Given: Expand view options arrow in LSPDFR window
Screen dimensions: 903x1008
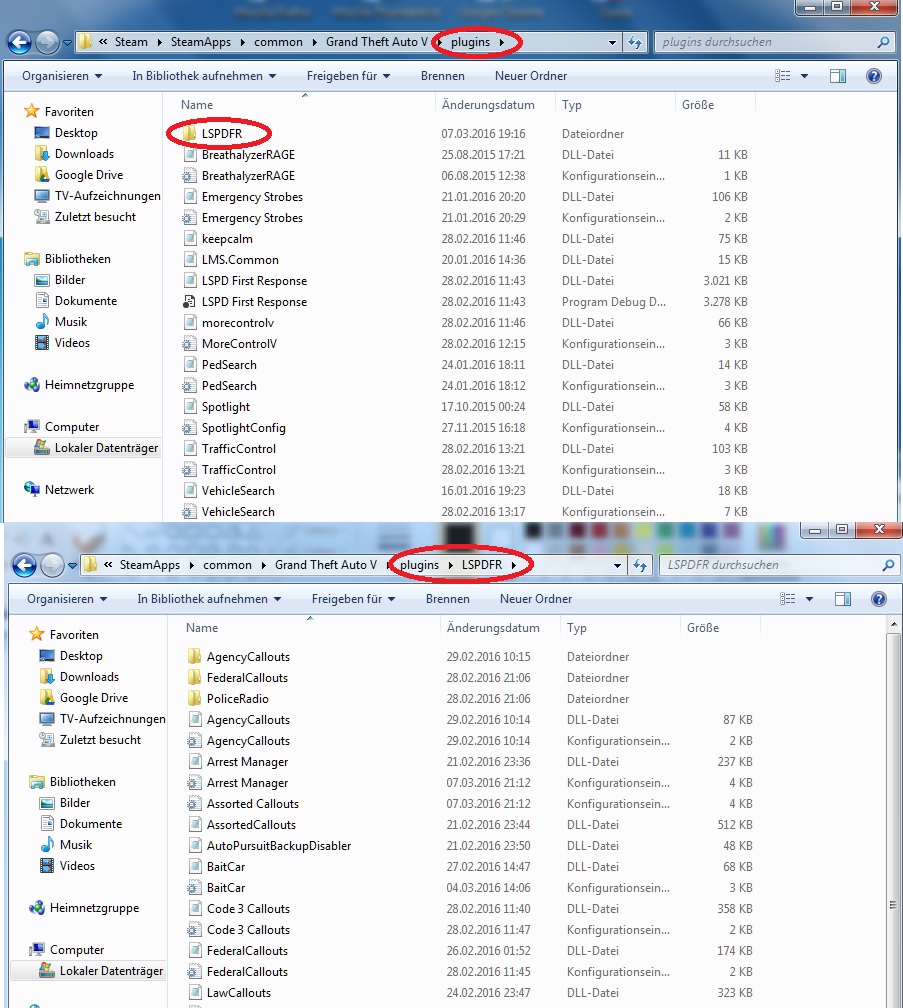Looking at the screenshot, I should [809, 599].
